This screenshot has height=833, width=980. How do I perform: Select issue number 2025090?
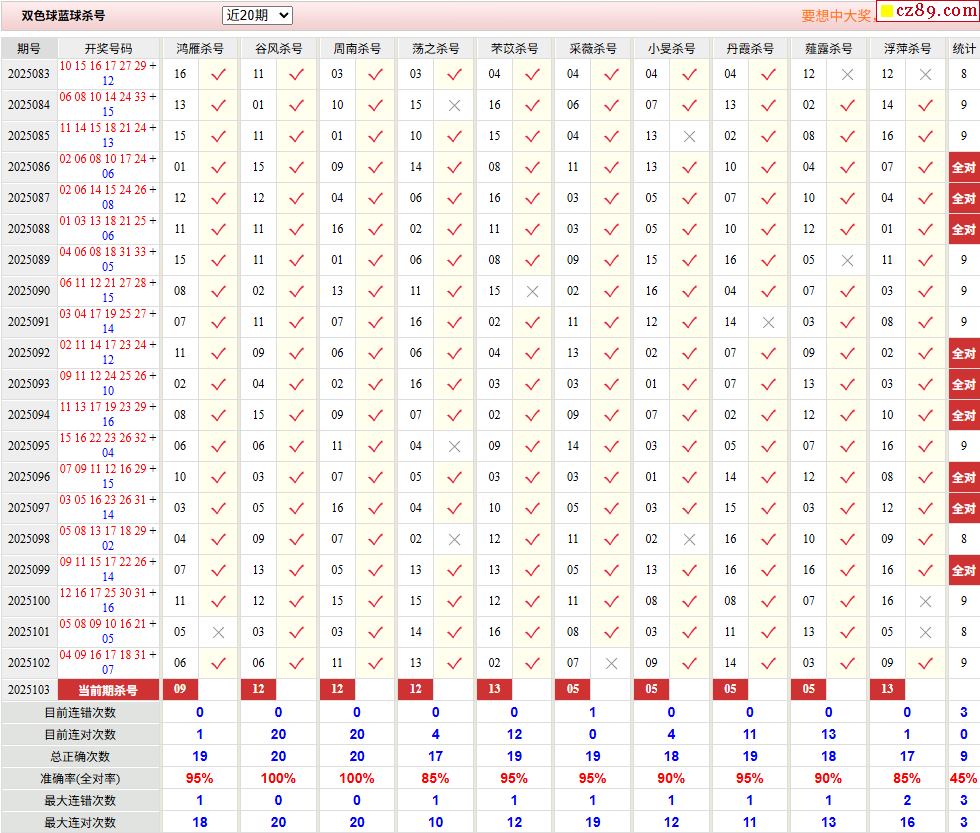29,291
